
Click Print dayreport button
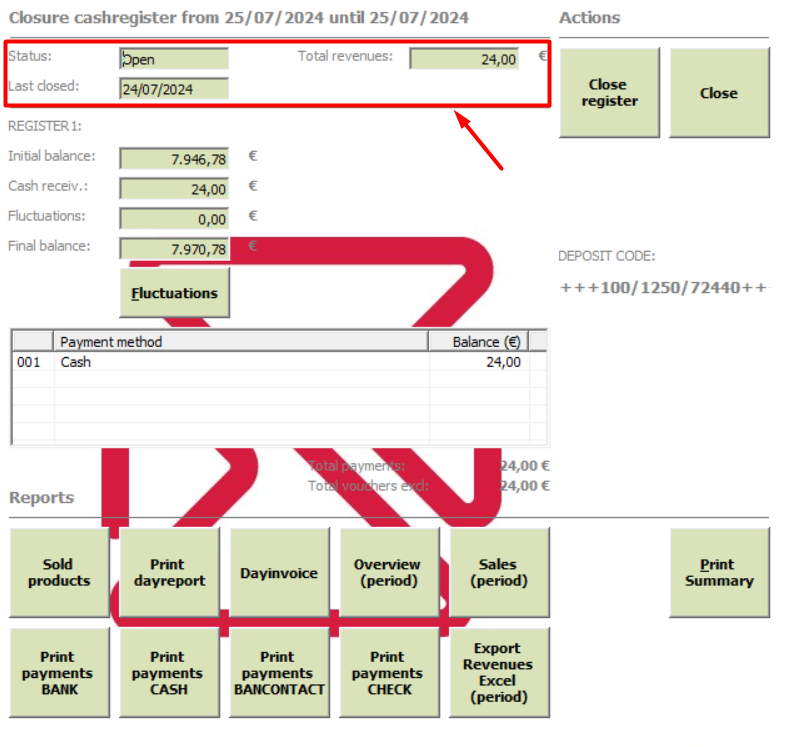point(169,573)
